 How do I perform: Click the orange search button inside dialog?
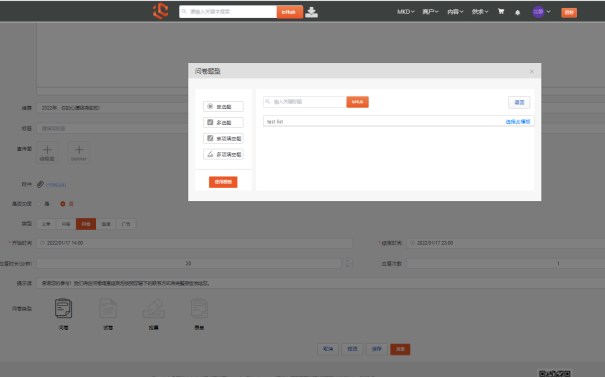click(357, 102)
